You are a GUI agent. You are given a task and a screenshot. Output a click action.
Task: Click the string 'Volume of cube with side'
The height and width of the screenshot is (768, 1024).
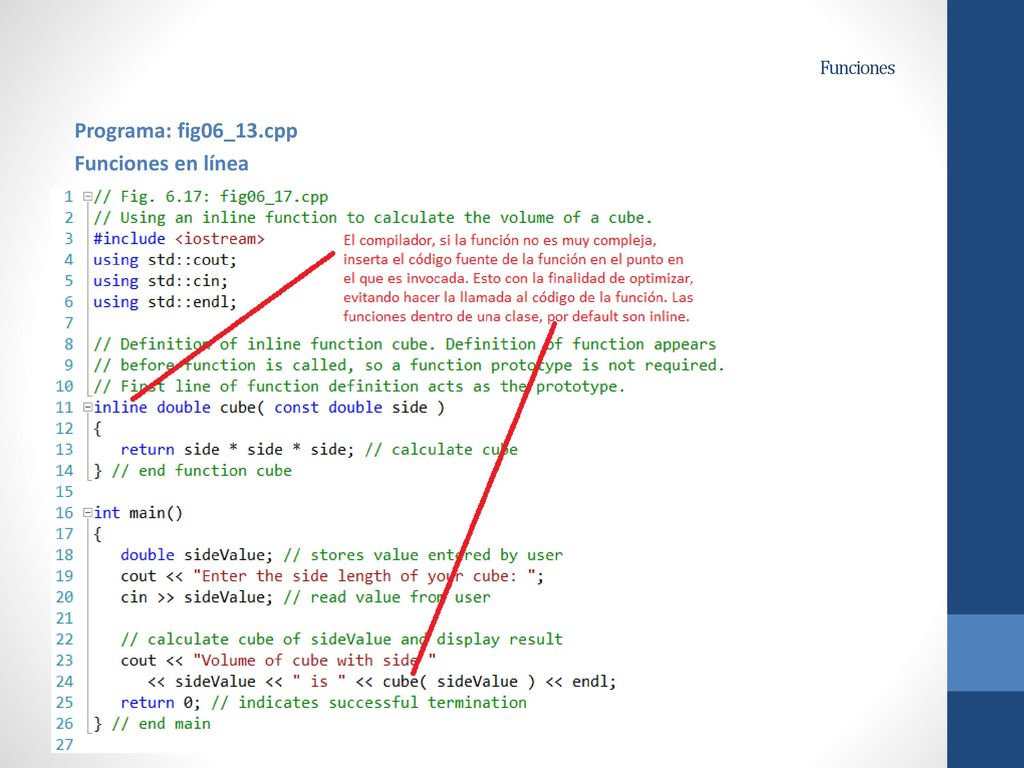[x=310, y=660]
